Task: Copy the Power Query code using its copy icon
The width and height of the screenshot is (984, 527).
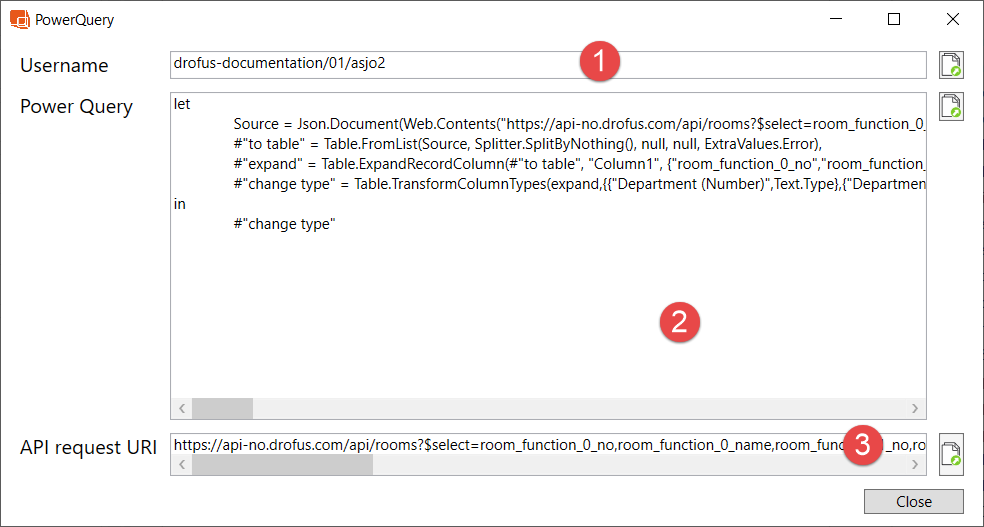Action: pos(950,106)
